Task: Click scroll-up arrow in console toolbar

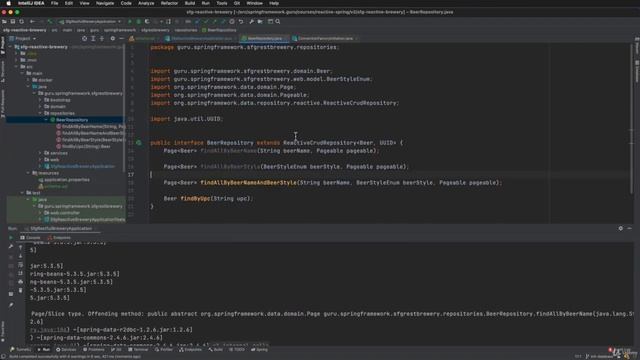Action: (20, 247)
